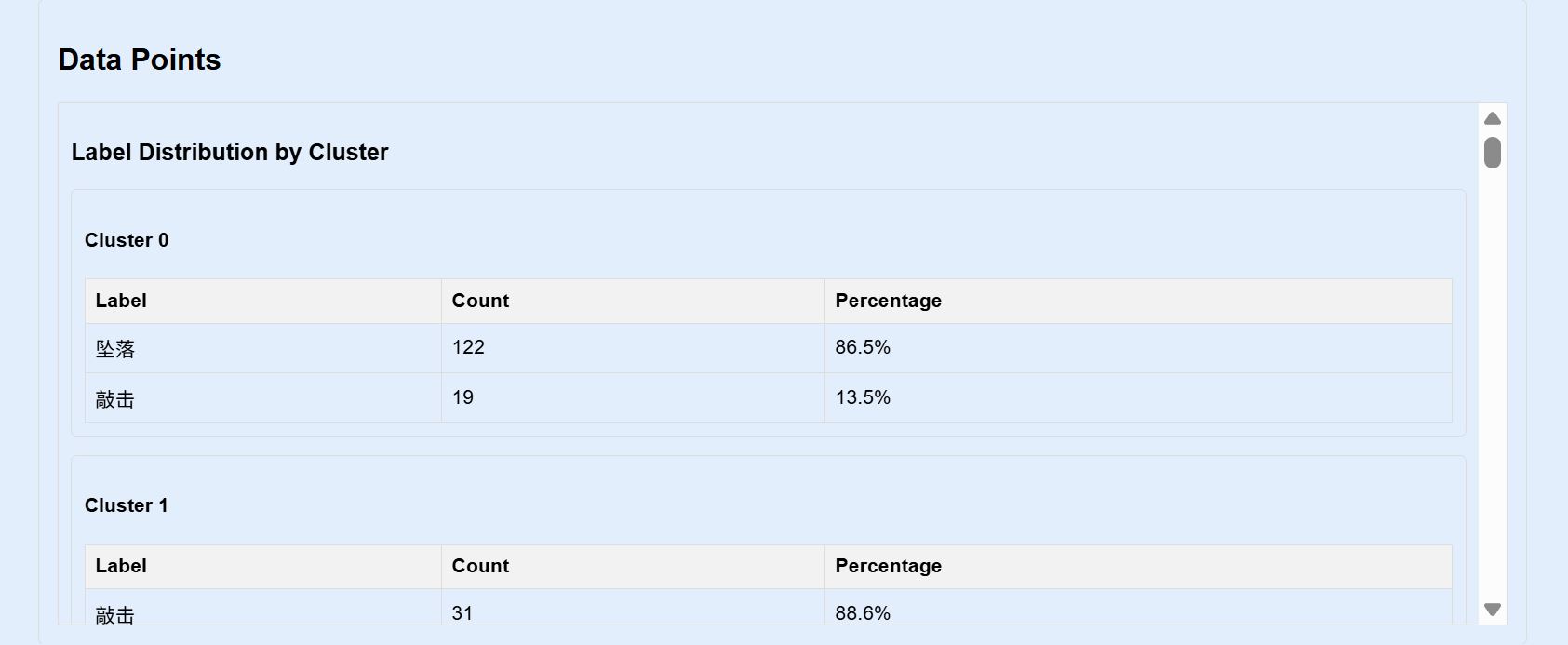Image resolution: width=1568 pixels, height=645 pixels.
Task: Click the scrollbar thumb handle
Action: tap(1493, 153)
